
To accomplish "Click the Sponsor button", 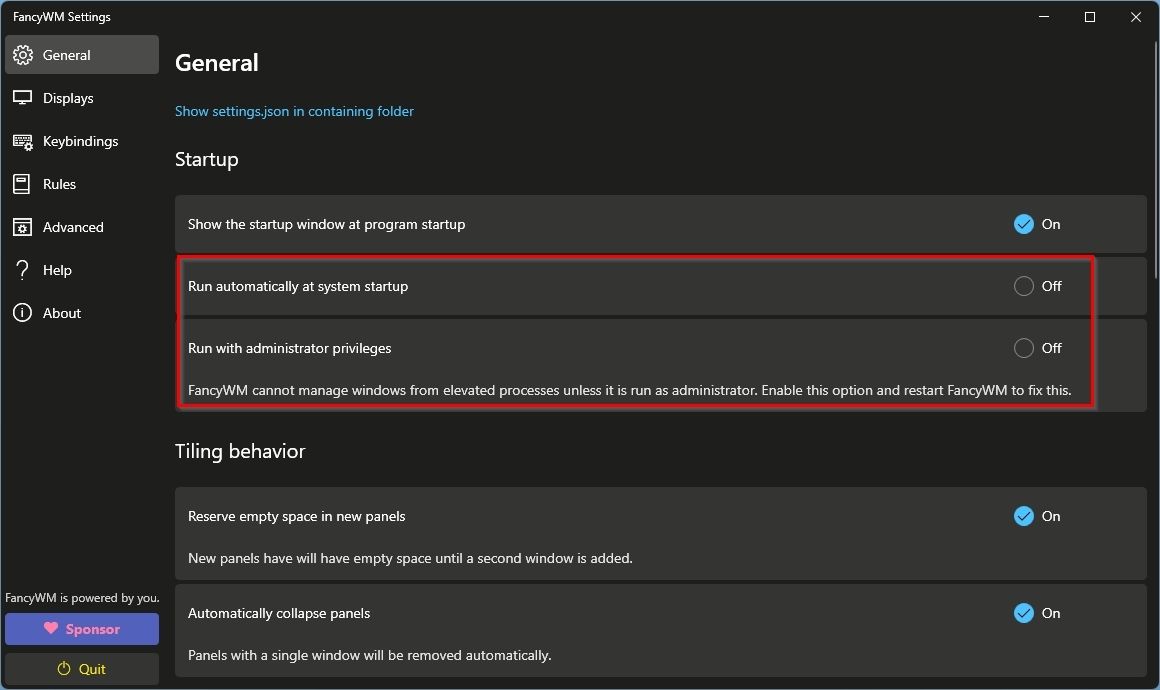I will coord(81,628).
